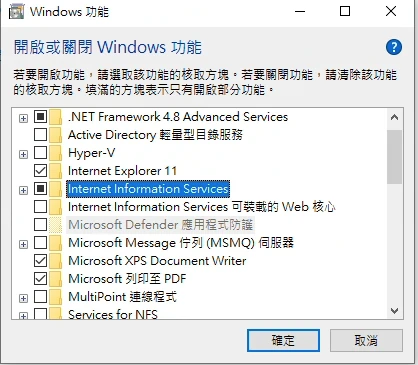Check Active Directory 輕量型目錄服務 checkbox
This screenshot has height=365, width=418.
(40, 135)
